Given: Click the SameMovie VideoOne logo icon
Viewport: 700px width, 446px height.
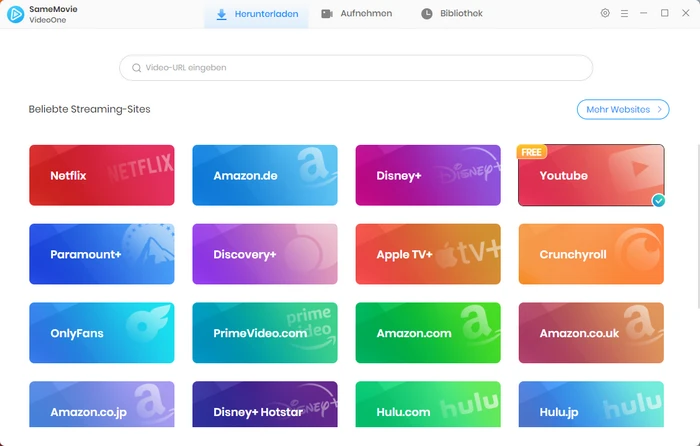Looking at the screenshot, I should tap(16, 14).
